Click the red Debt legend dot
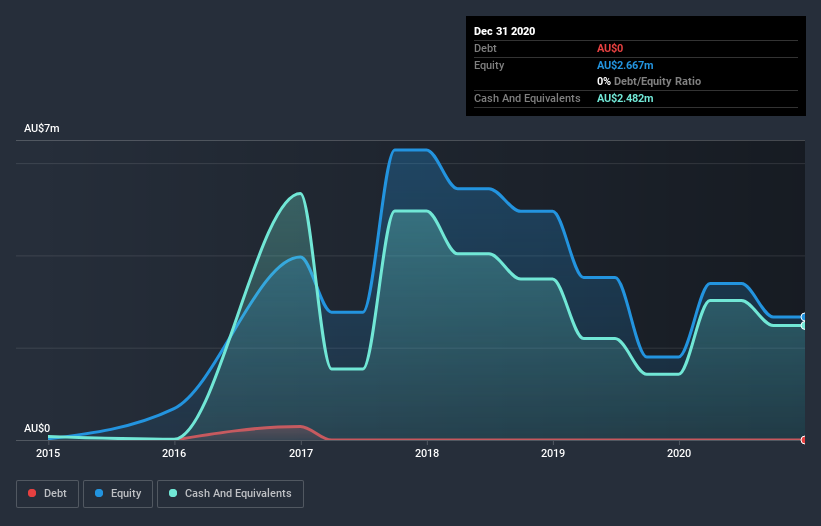Screen dimensions: 821x526 tap(32, 493)
